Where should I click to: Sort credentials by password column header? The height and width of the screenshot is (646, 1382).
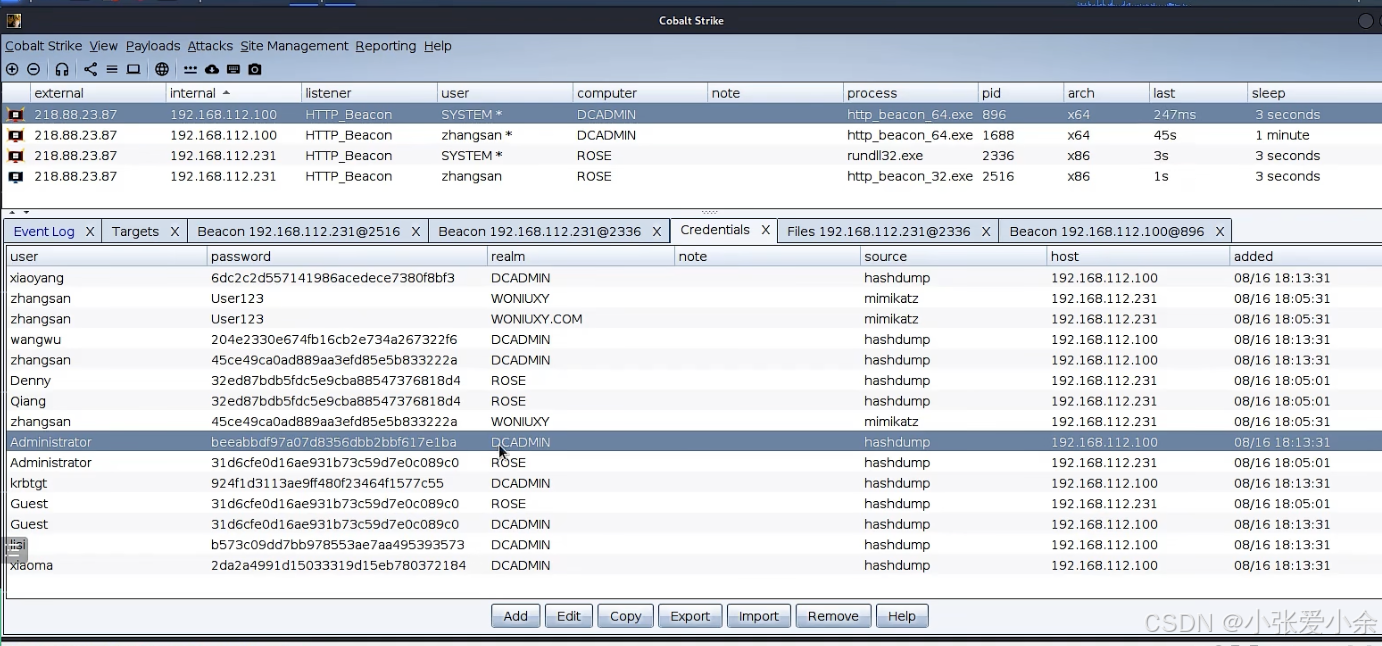pyautogui.click(x=346, y=256)
